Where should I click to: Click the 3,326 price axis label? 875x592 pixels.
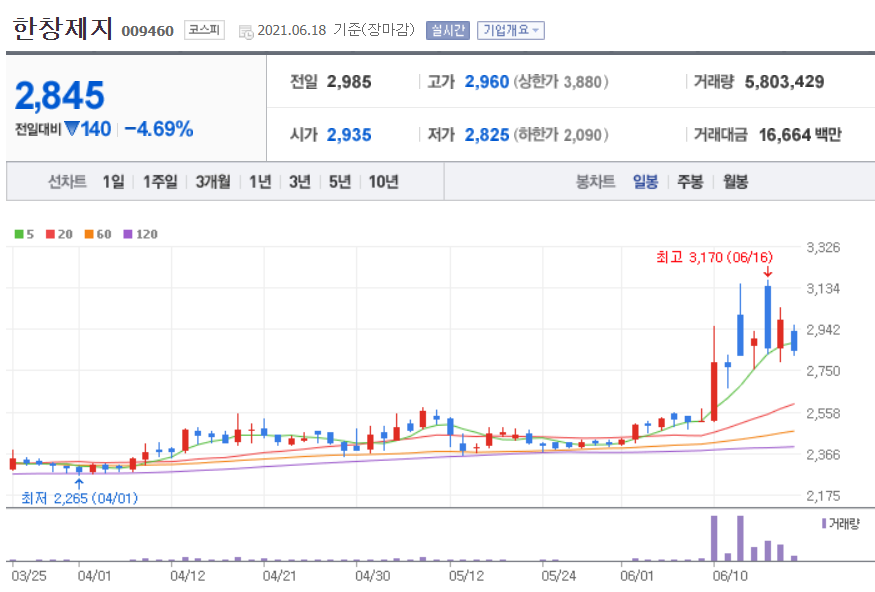[x=823, y=247]
